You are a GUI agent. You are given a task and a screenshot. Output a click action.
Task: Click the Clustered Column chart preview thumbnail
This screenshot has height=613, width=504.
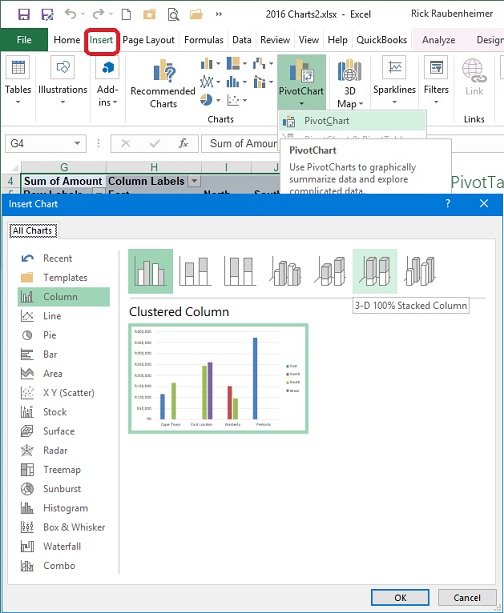tap(218, 378)
